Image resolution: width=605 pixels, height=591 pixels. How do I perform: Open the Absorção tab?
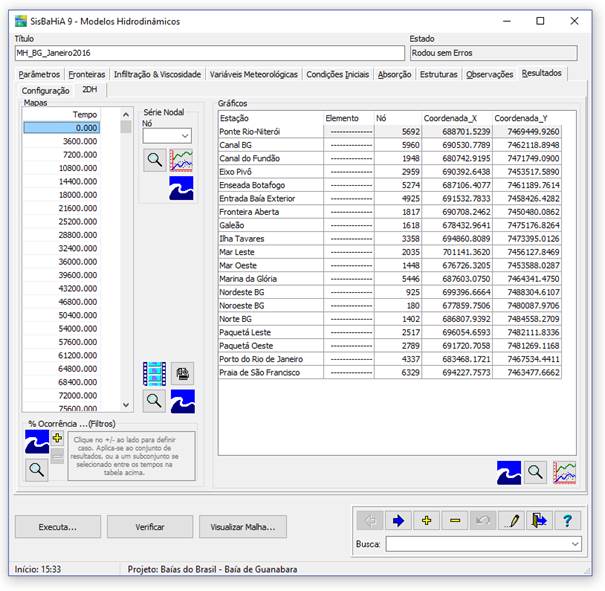(394, 74)
